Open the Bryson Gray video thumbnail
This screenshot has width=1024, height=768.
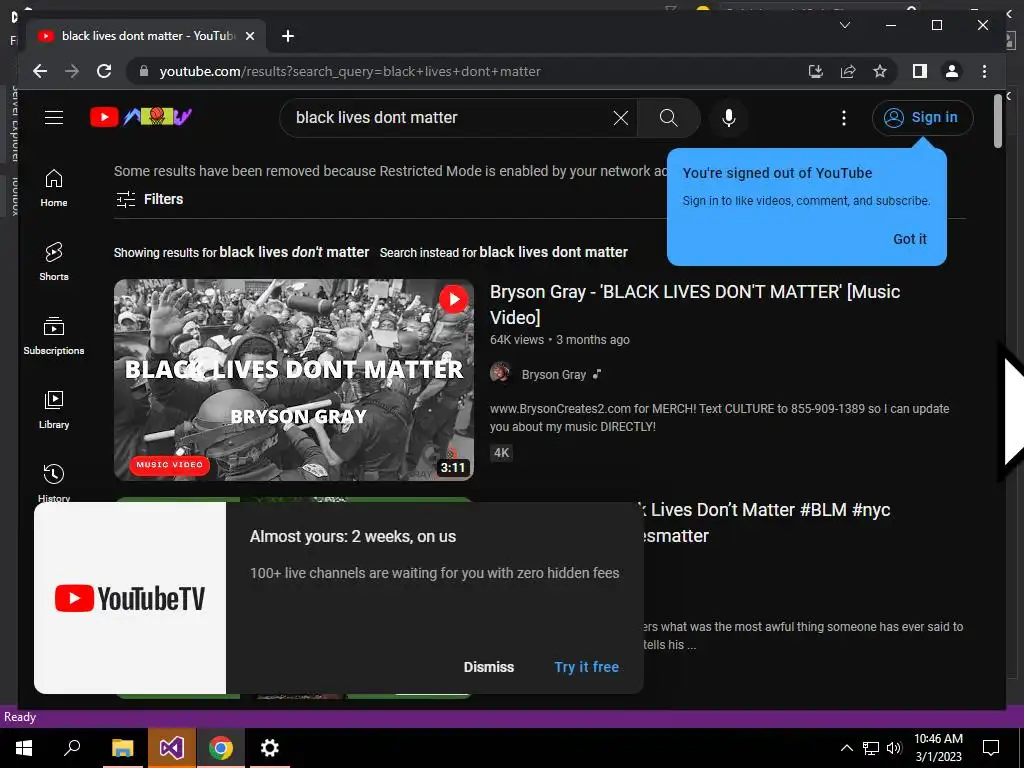pyautogui.click(x=294, y=379)
